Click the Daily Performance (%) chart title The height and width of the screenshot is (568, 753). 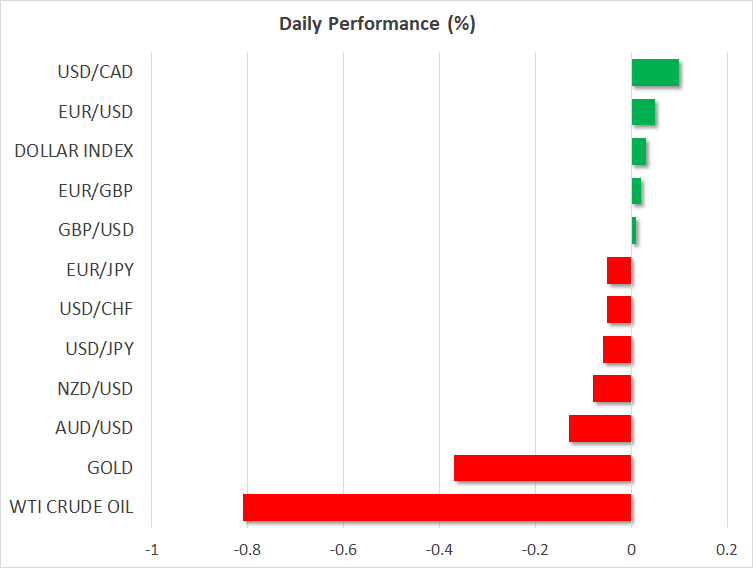point(377,25)
